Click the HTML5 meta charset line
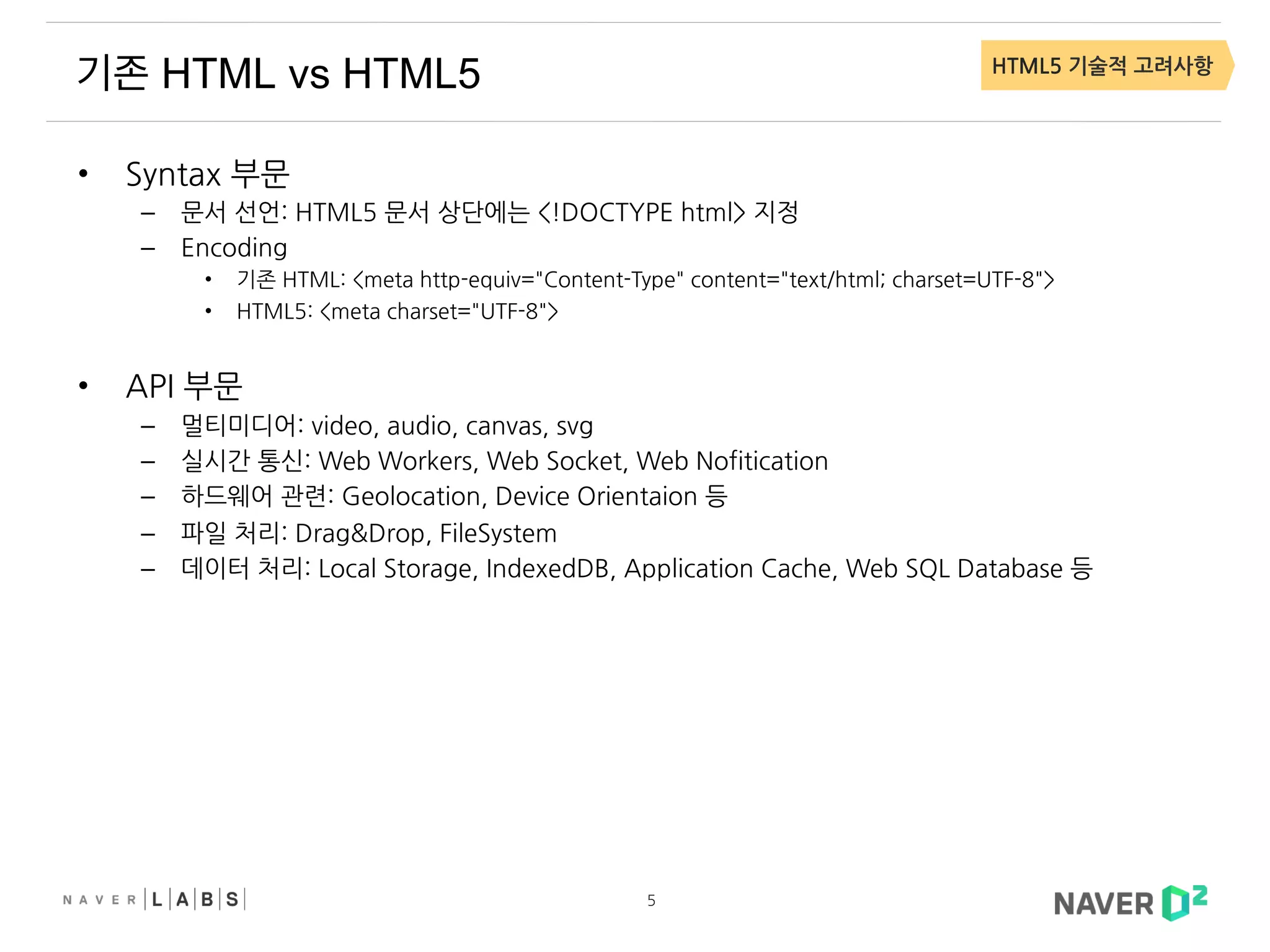 397,311
